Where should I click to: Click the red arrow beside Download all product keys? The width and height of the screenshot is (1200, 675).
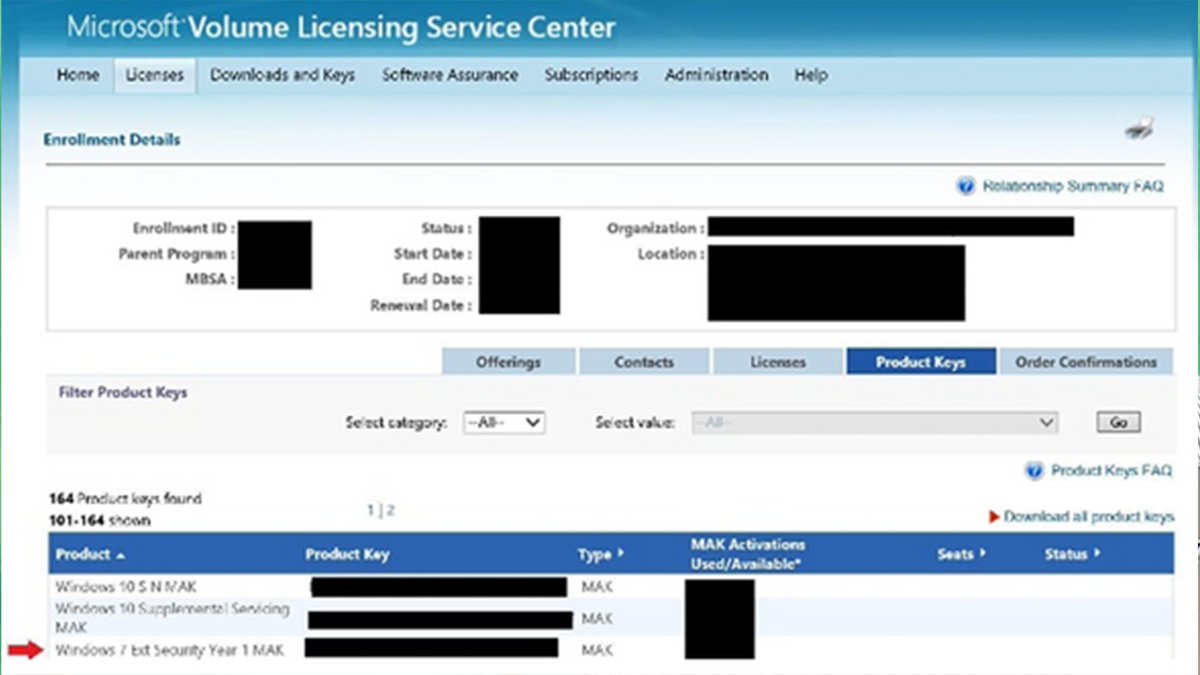pyautogui.click(x=994, y=517)
